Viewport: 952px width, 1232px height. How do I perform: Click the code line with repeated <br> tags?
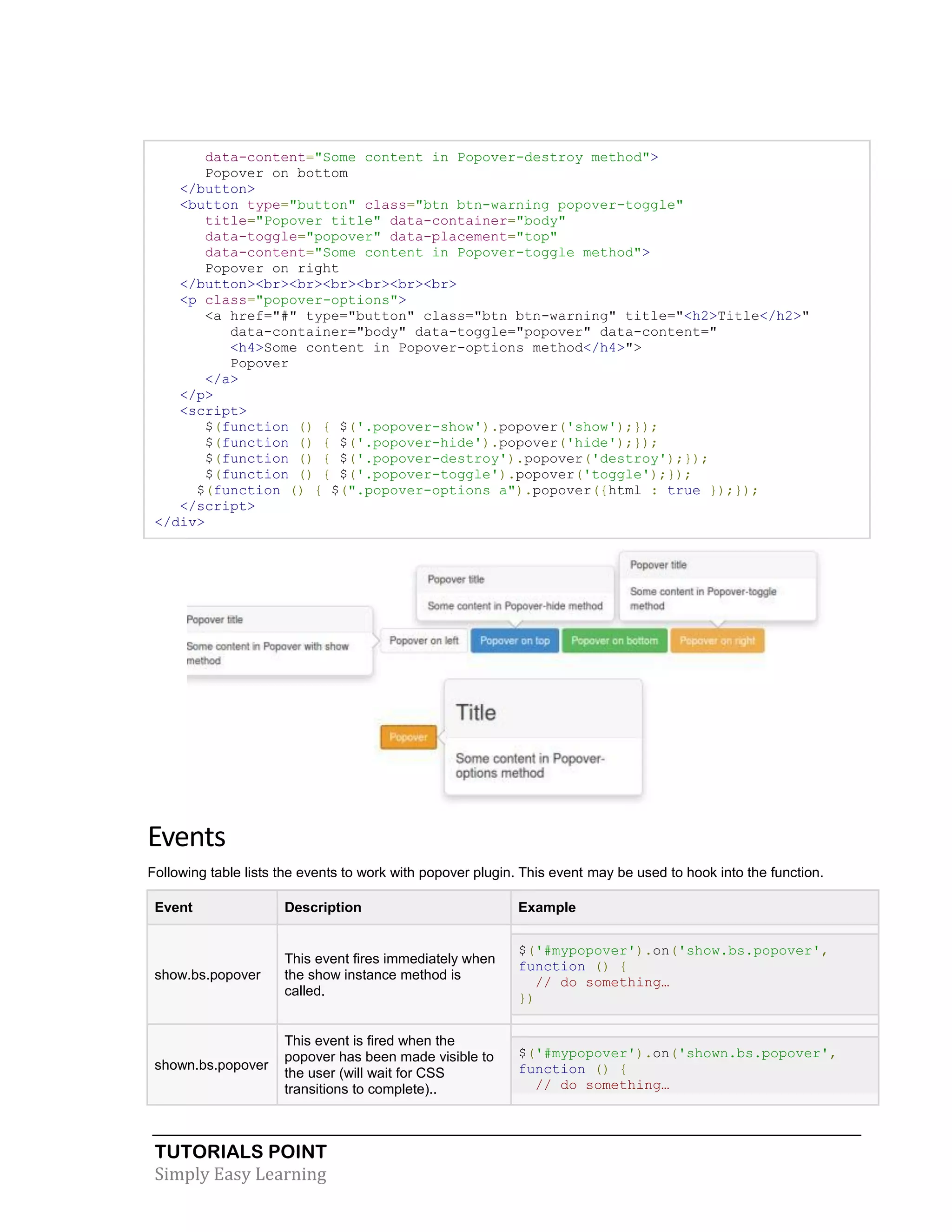coord(318,285)
